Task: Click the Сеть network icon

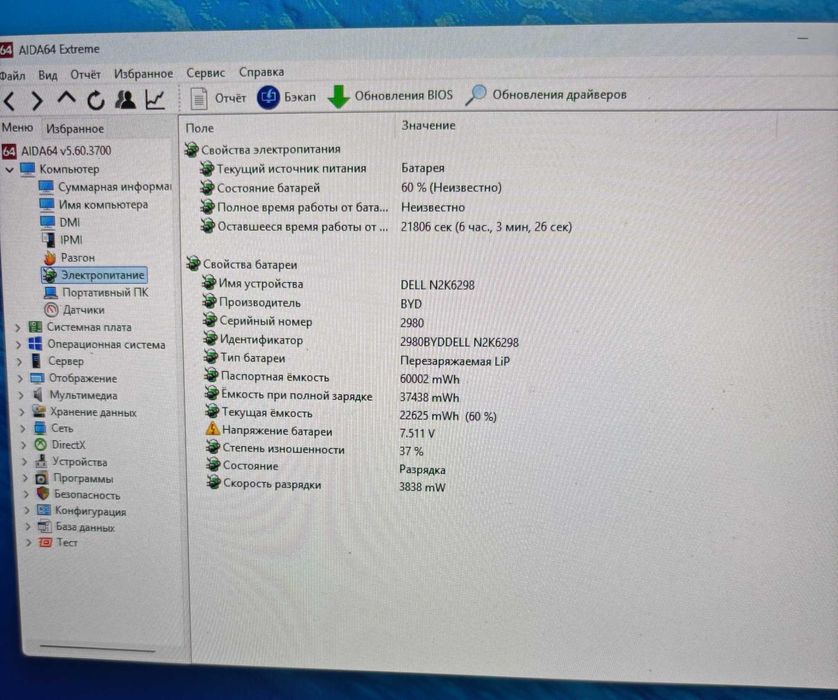Action: pyautogui.click(x=40, y=428)
